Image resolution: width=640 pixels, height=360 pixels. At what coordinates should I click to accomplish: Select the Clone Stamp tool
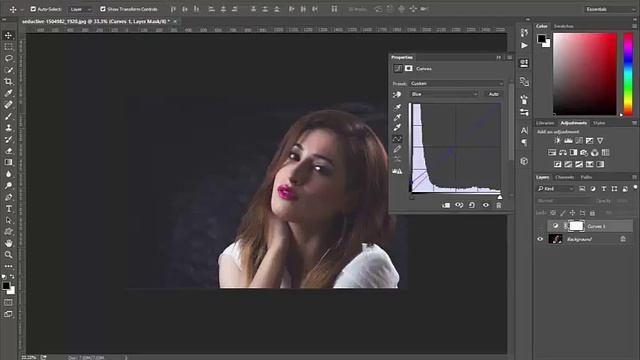(x=8, y=128)
